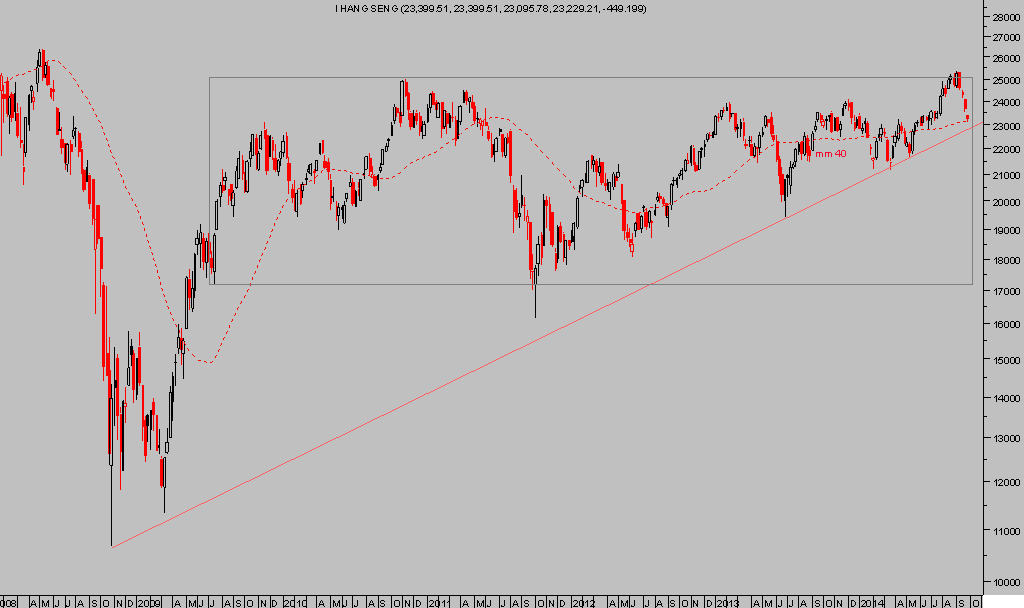Click the top-left corner of the range rectangle

209,78
